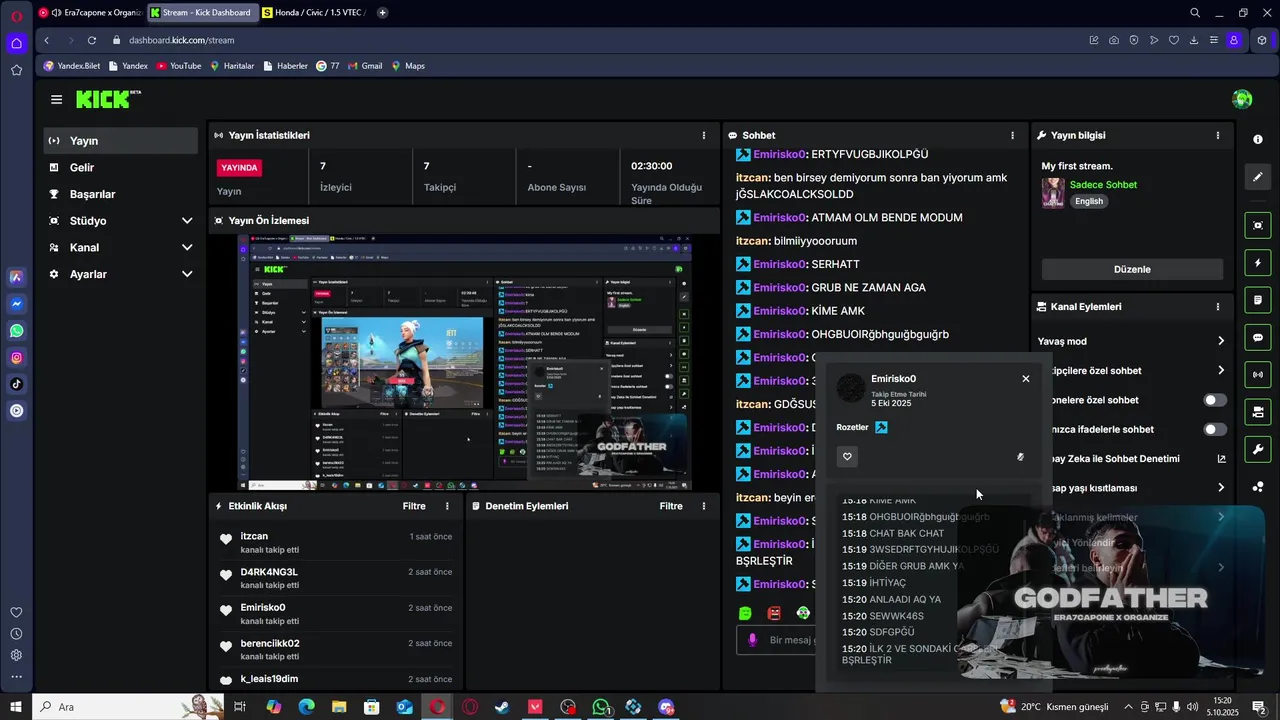Click the heart icon in Emirisko0 user card
1280x720 pixels.
click(x=847, y=457)
